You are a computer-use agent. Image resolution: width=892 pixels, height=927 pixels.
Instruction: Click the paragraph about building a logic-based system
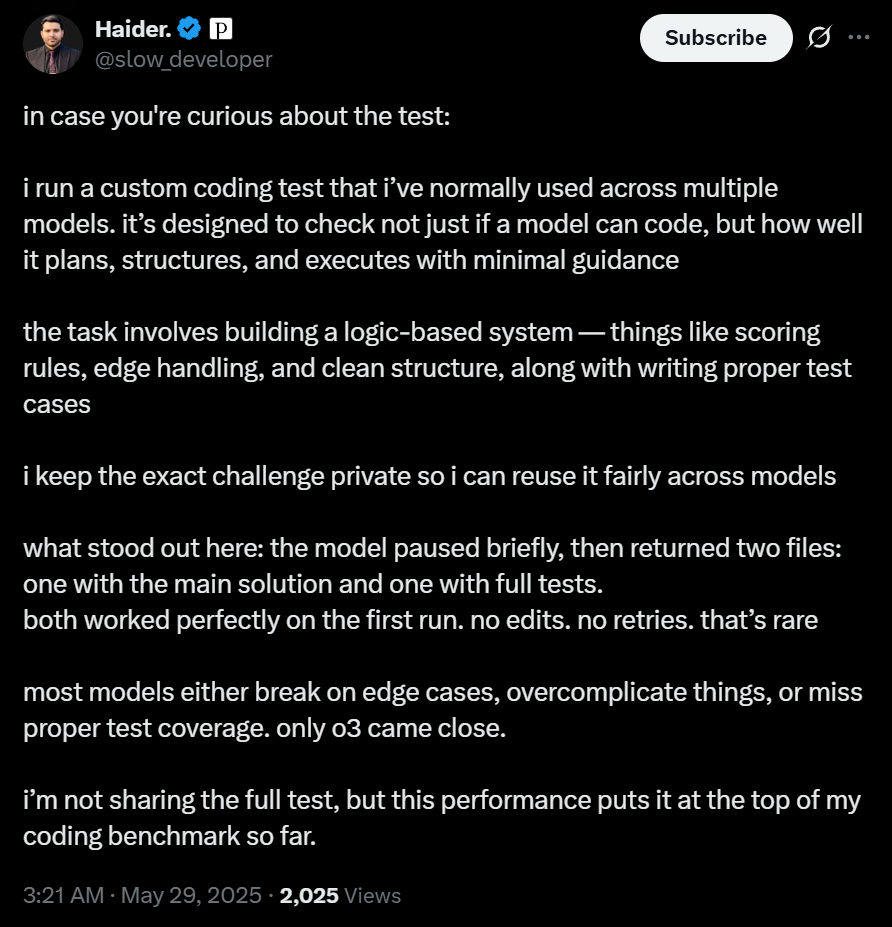(x=437, y=368)
